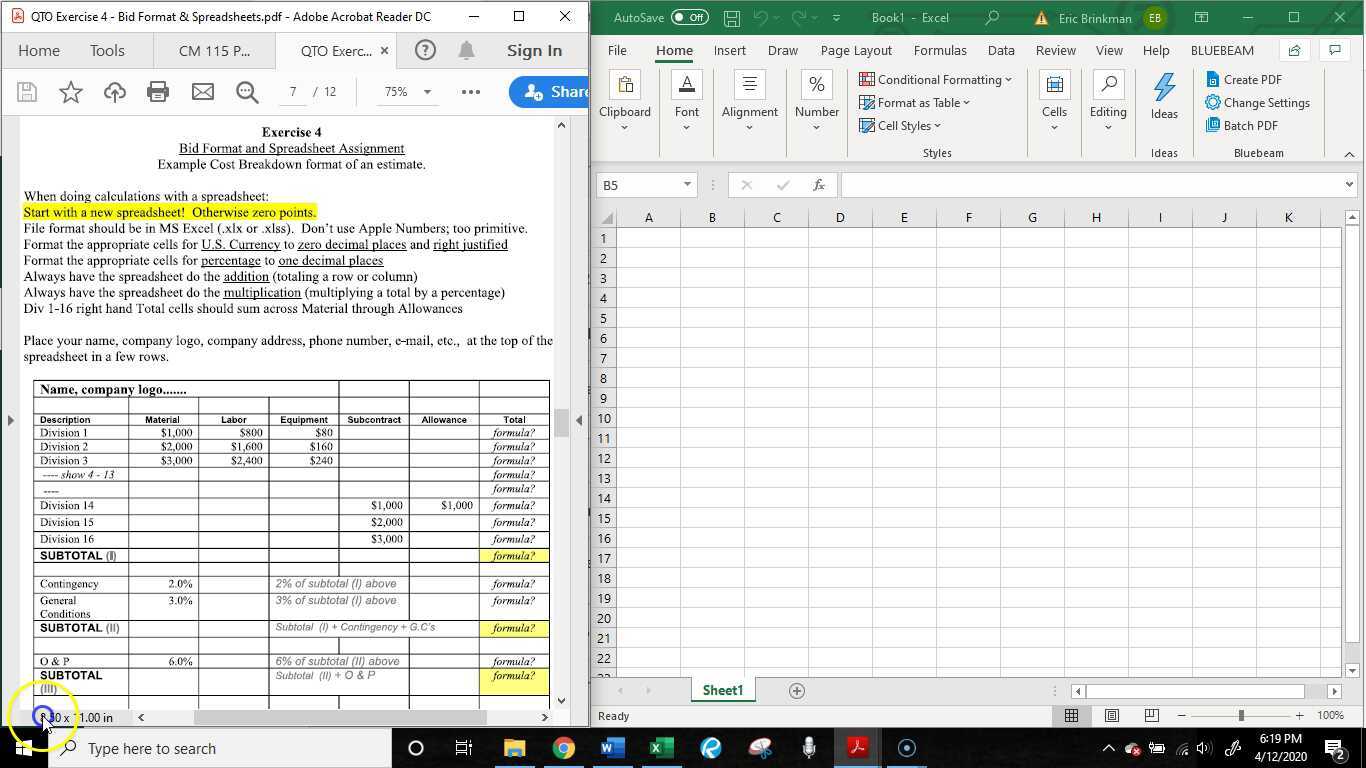This screenshot has width=1366, height=768.
Task: Expand the Name Box dropdown arrow
Action: (x=687, y=185)
